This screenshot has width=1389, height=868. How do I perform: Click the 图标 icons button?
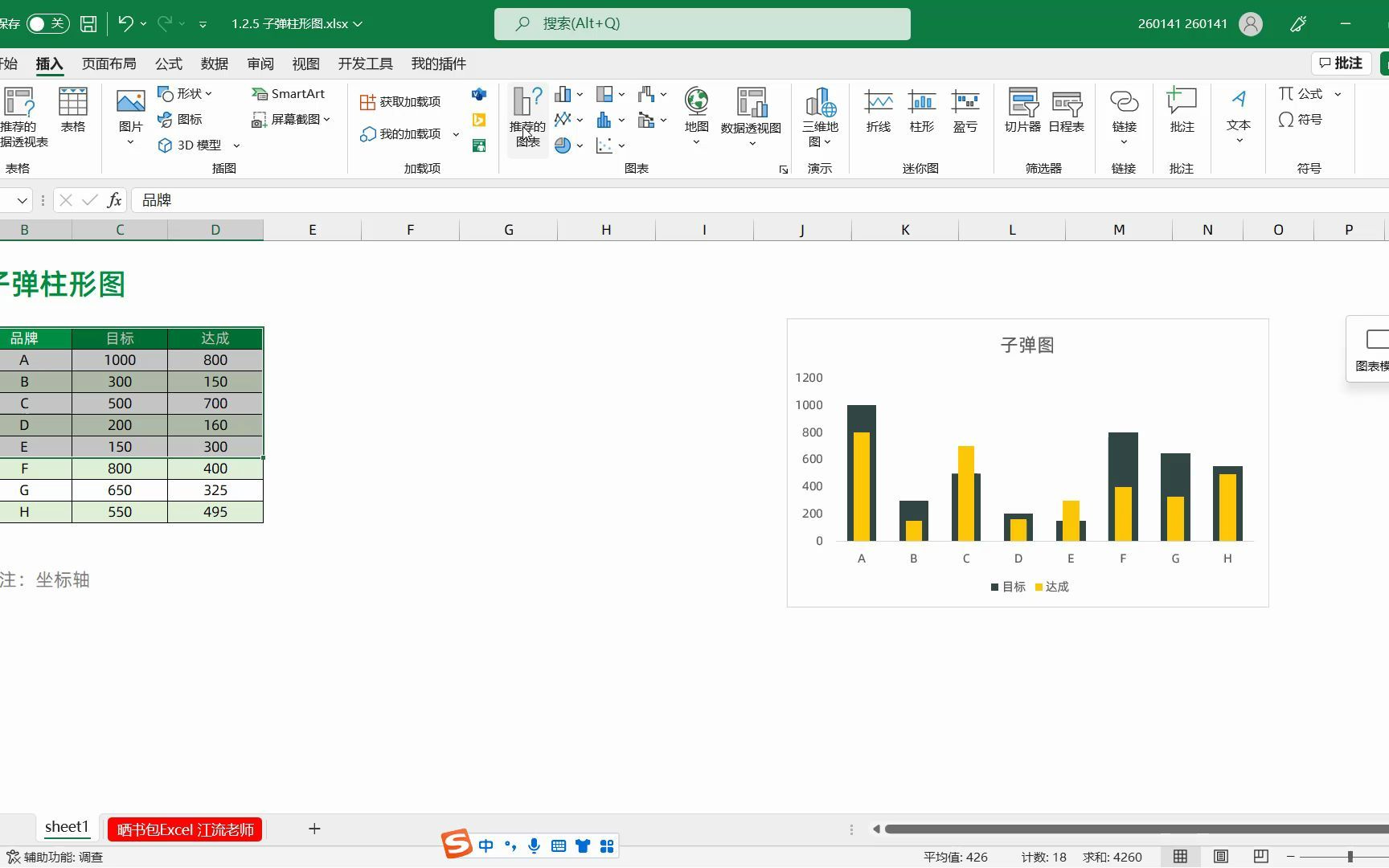(x=180, y=119)
